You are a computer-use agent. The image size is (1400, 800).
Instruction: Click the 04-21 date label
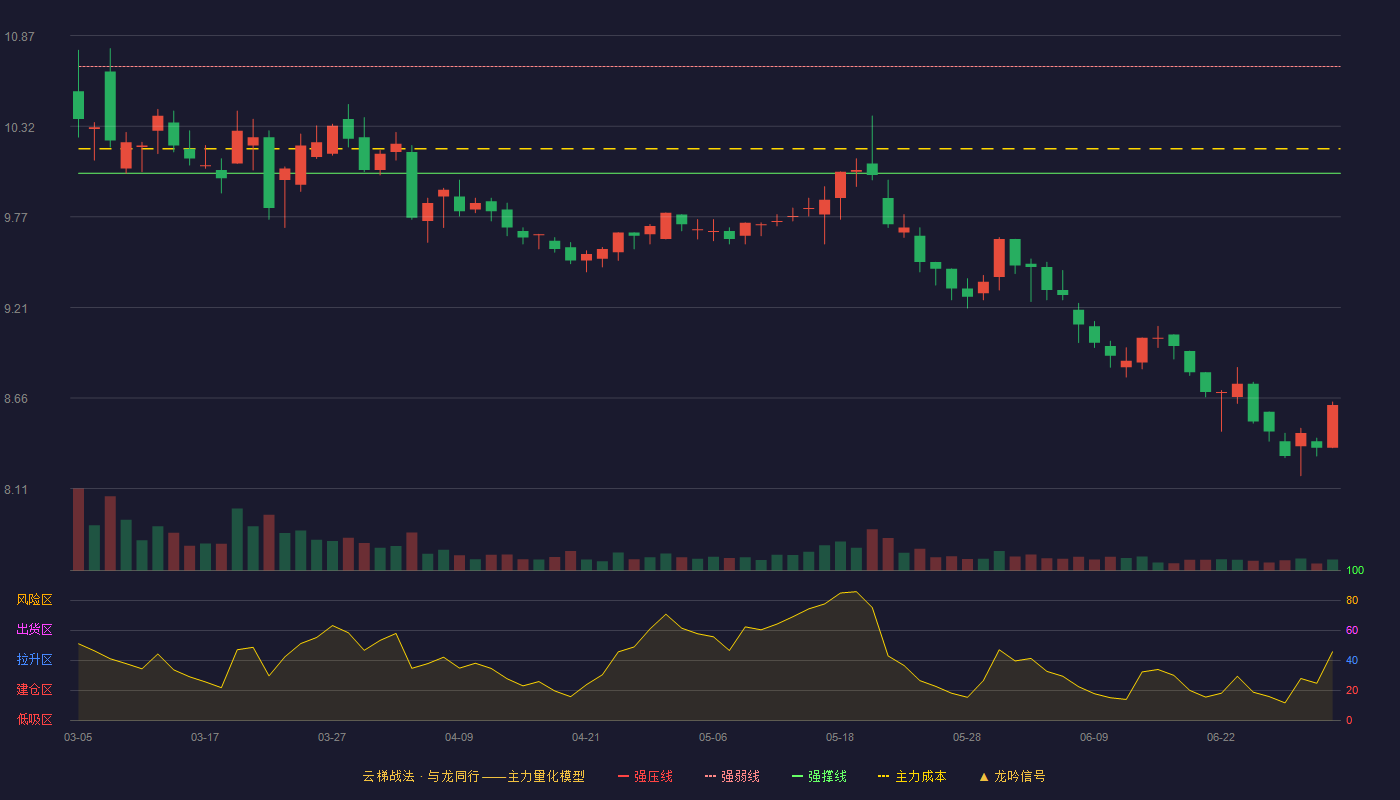(586, 737)
